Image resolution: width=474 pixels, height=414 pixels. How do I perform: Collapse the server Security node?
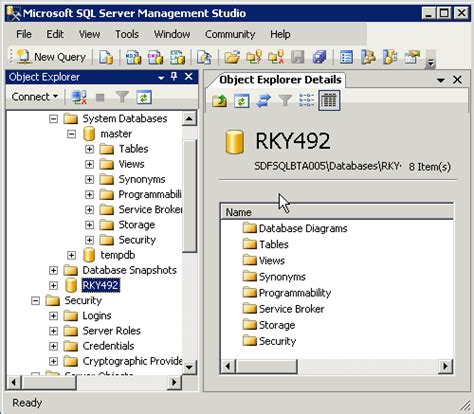(x=35, y=301)
